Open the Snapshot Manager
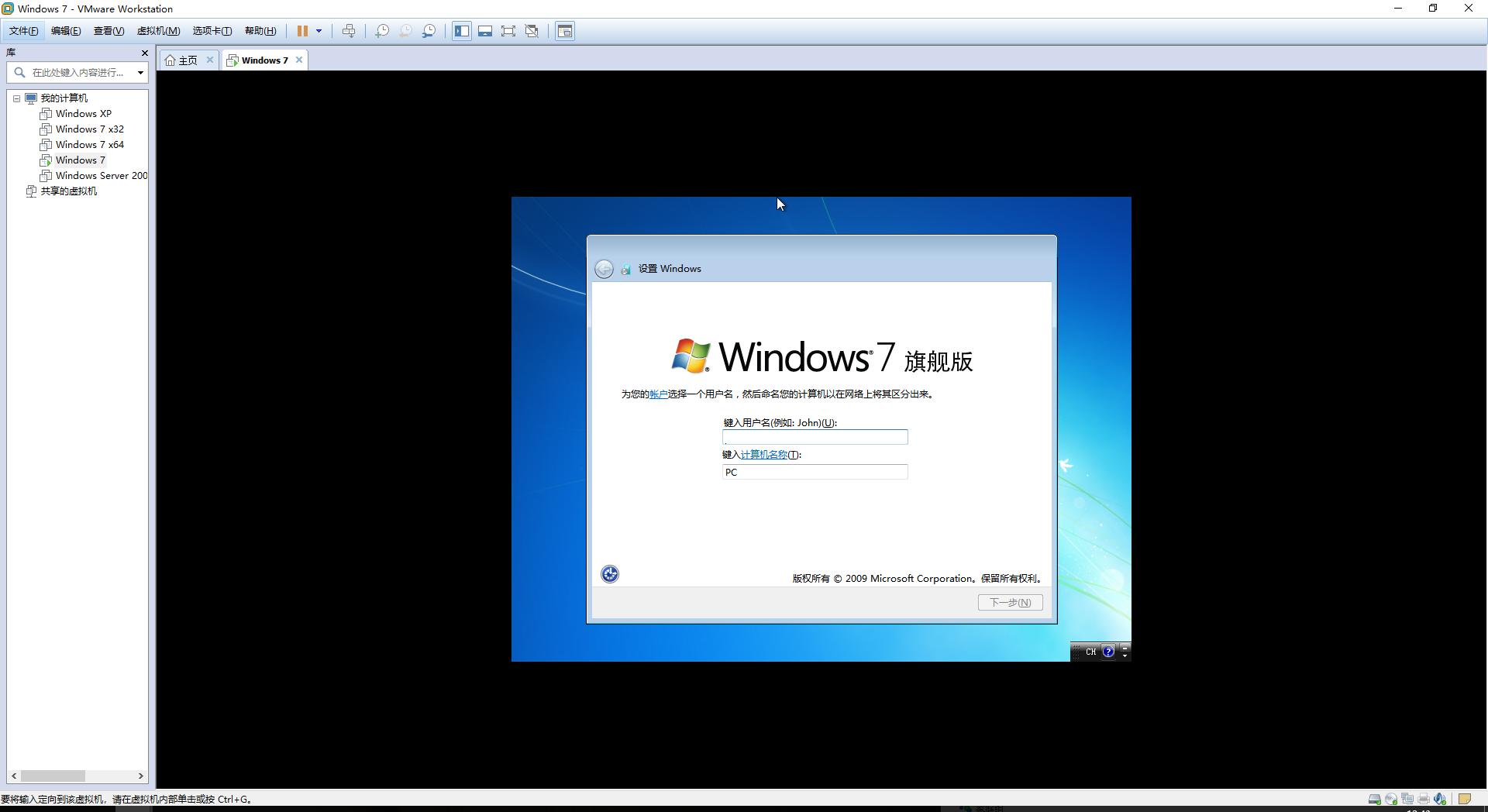1488x812 pixels. click(x=429, y=31)
